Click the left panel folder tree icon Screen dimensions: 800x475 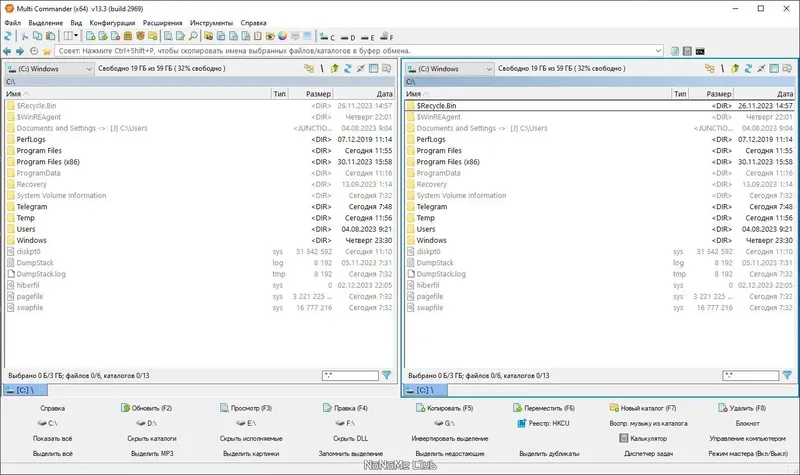(x=309, y=68)
